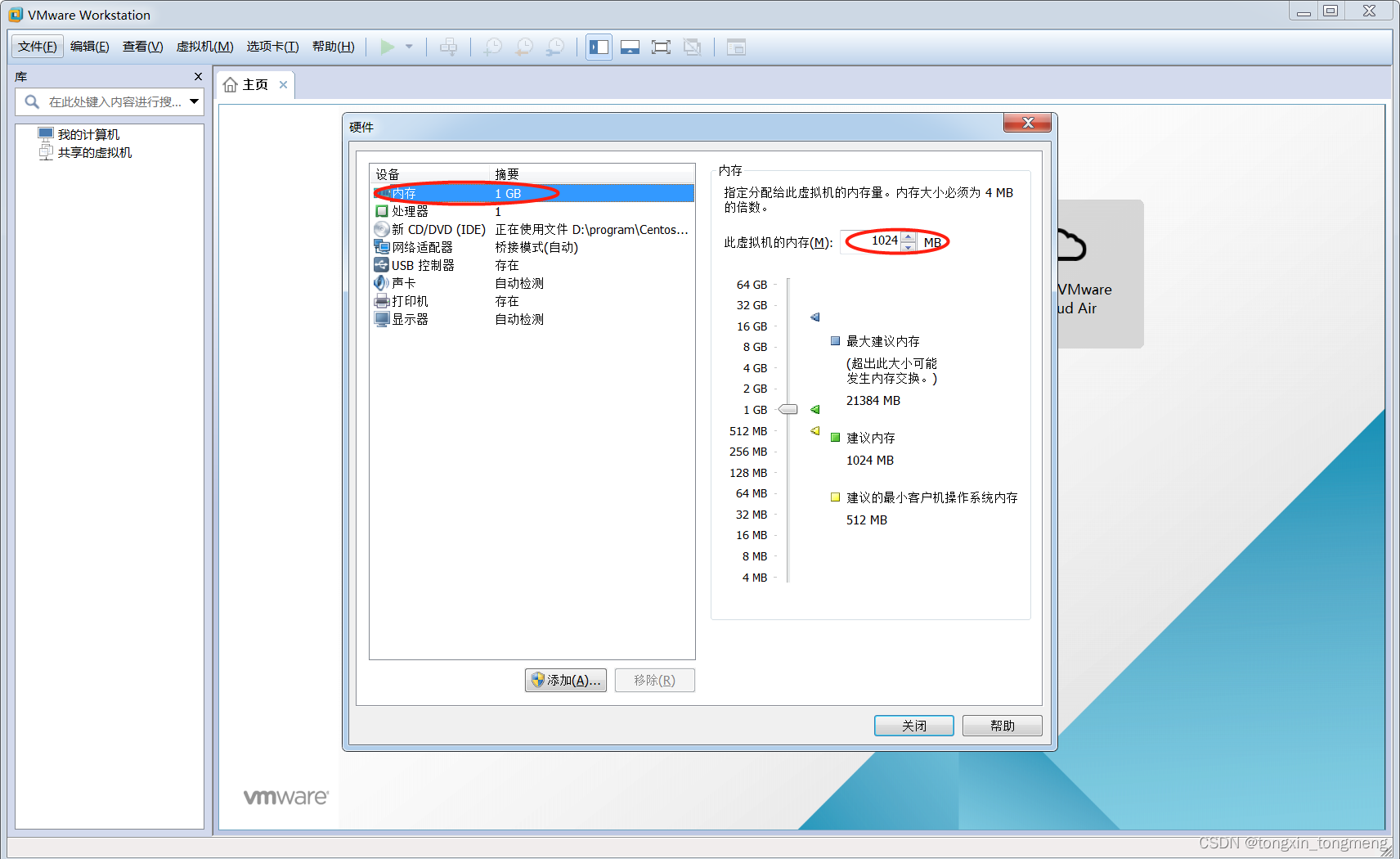Open the library search dropdown arrow
This screenshot has width=1400, height=859.
click(195, 101)
